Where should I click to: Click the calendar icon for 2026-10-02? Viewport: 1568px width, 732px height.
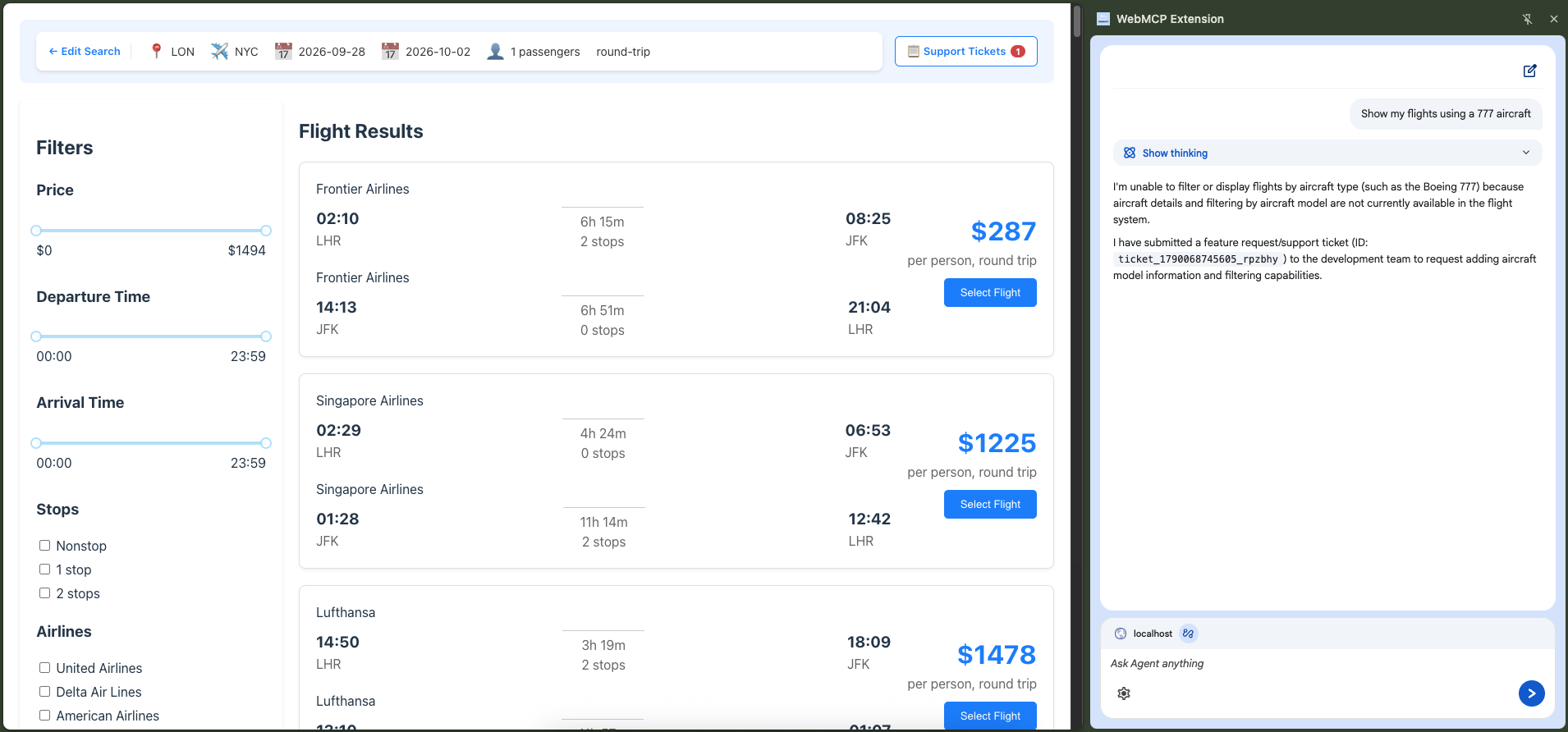(390, 52)
